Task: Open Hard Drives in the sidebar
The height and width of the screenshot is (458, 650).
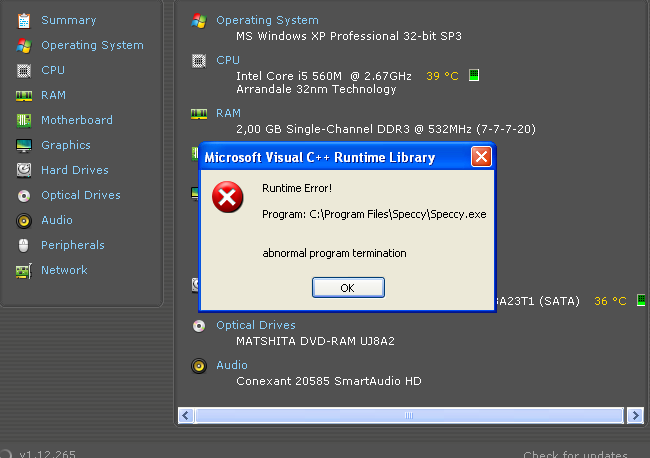Action: click(75, 170)
